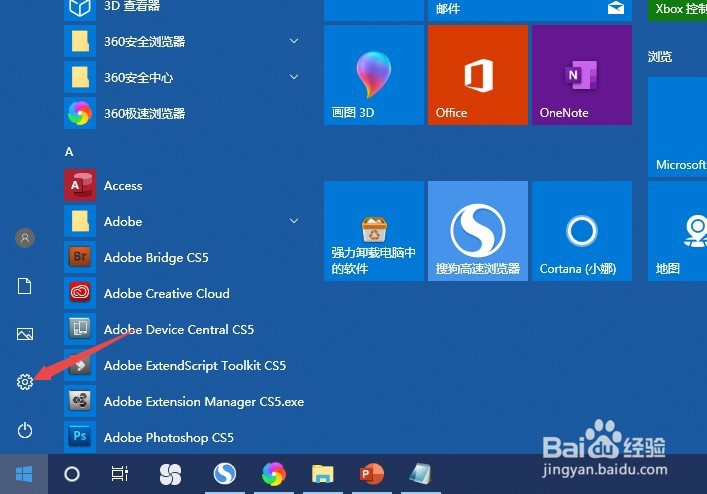Screen dimensions: 707x494
Task: Expand the Adobe folder chevron
Action: click(x=294, y=221)
